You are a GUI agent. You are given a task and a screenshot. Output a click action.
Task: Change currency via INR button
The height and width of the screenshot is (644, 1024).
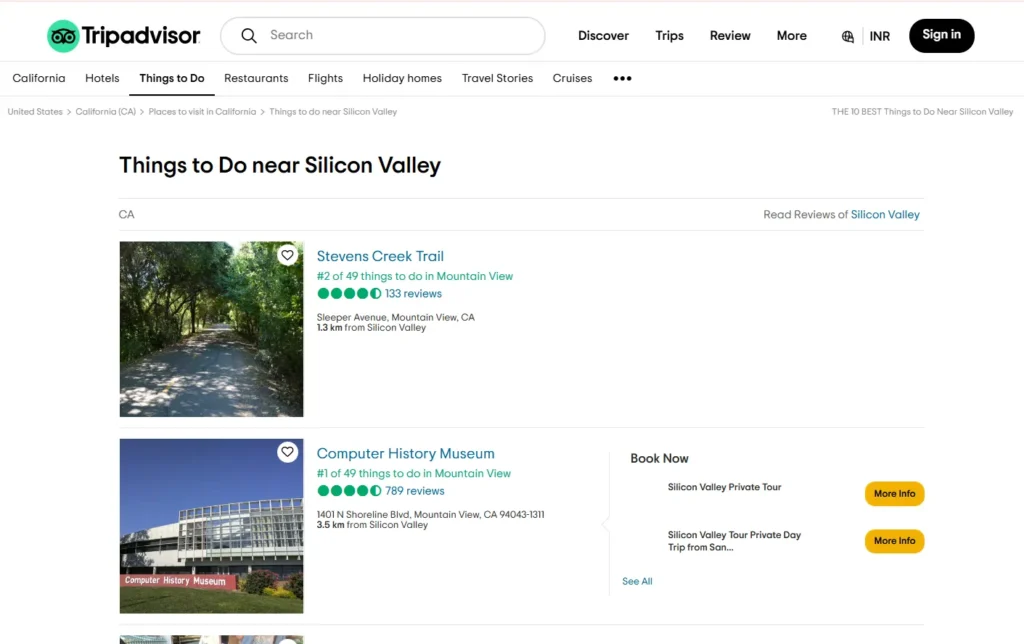click(880, 37)
